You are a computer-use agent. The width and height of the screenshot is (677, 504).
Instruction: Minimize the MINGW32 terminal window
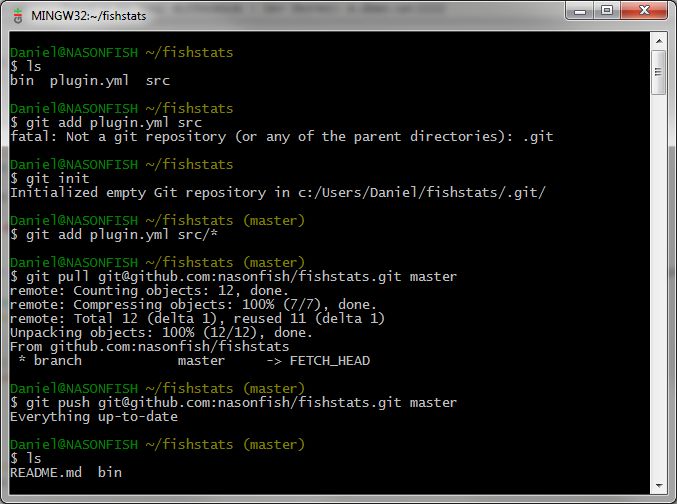click(x=580, y=11)
